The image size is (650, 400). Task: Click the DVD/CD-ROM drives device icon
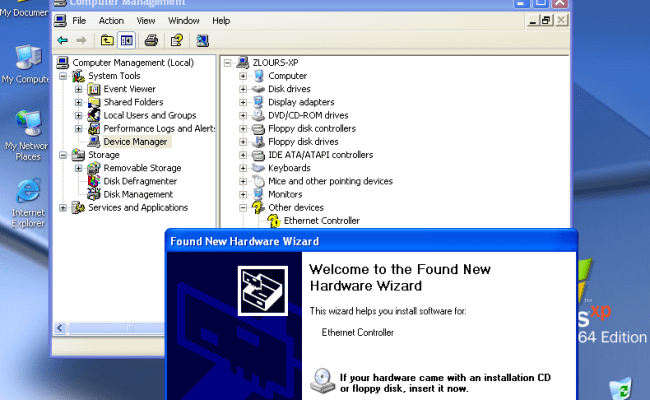(x=259, y=115)
